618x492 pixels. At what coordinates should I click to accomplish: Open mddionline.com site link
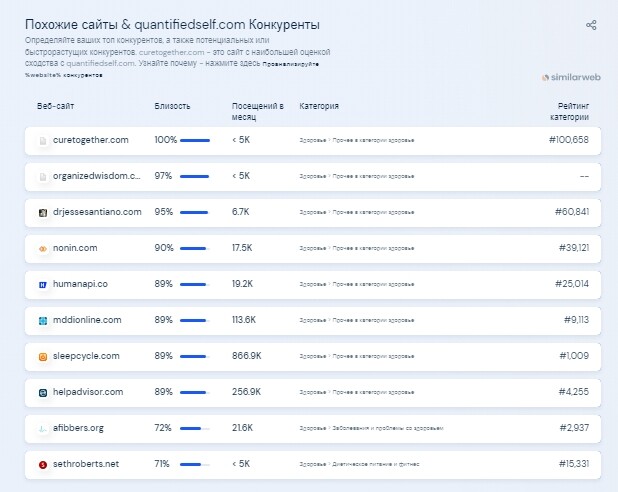(x=87, y=320)
